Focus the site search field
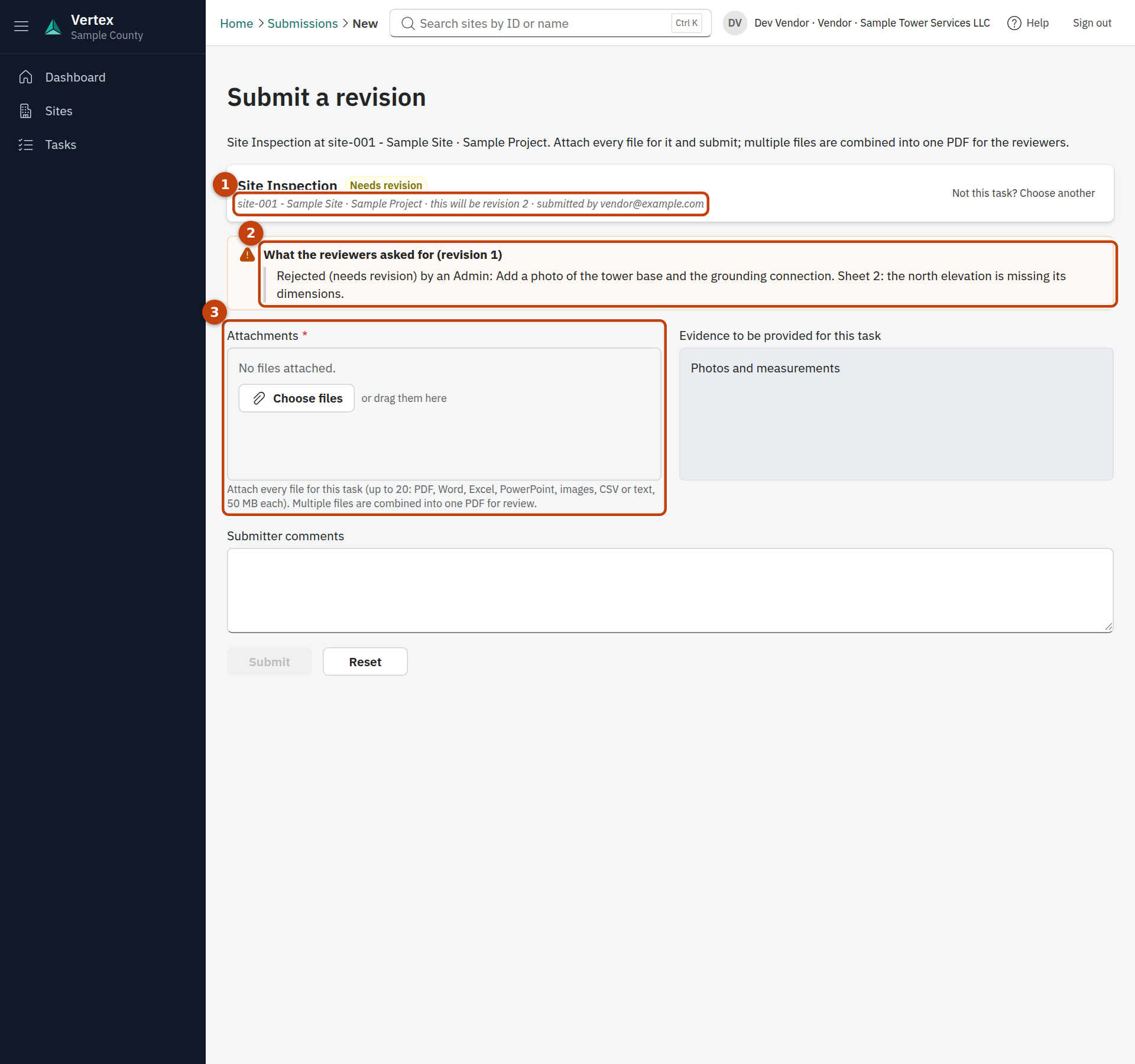Screen dimensions: 1135x1064 550,23
